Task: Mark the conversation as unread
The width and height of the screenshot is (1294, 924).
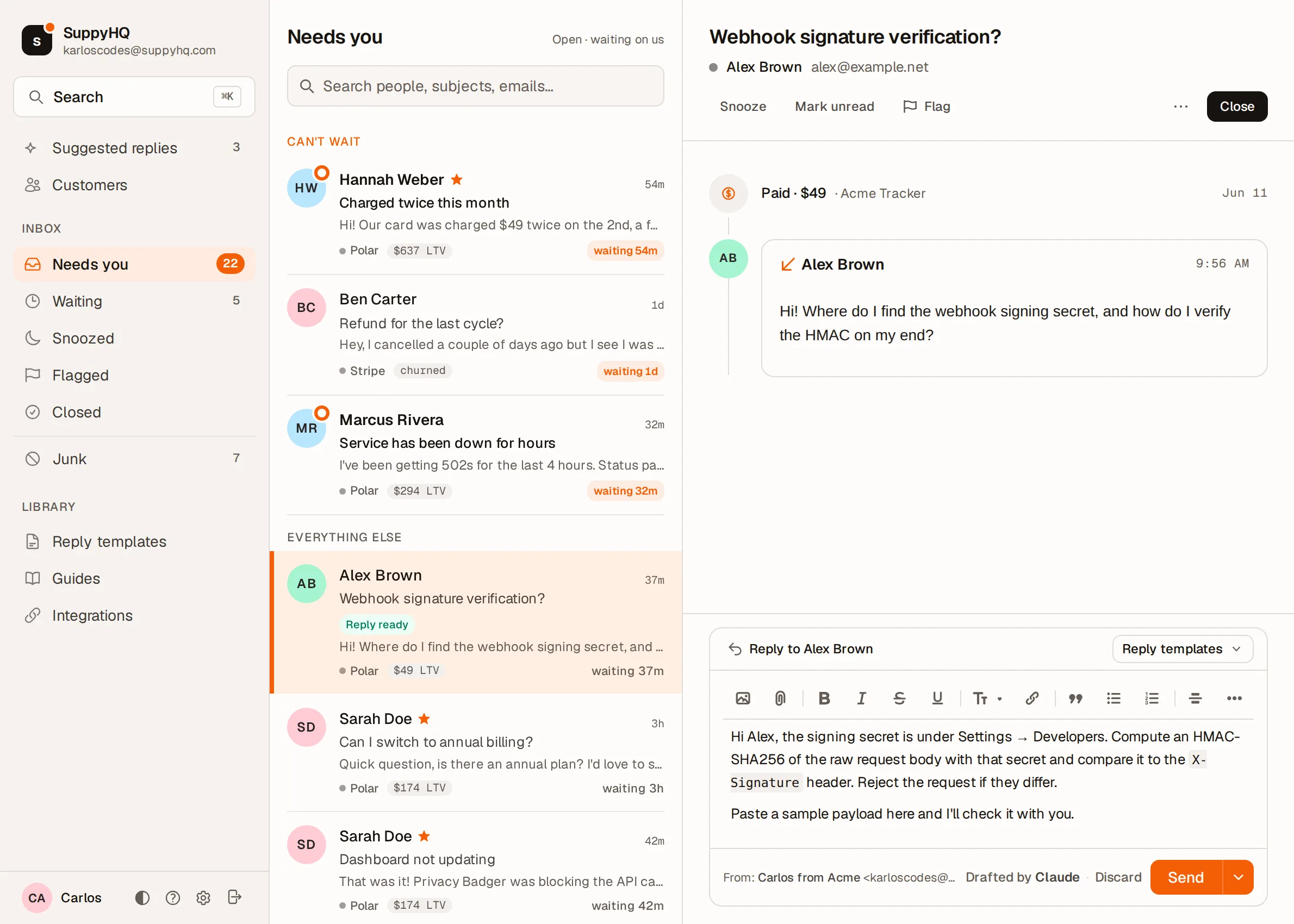Action: pyautogui.click(x=834, y=107)
